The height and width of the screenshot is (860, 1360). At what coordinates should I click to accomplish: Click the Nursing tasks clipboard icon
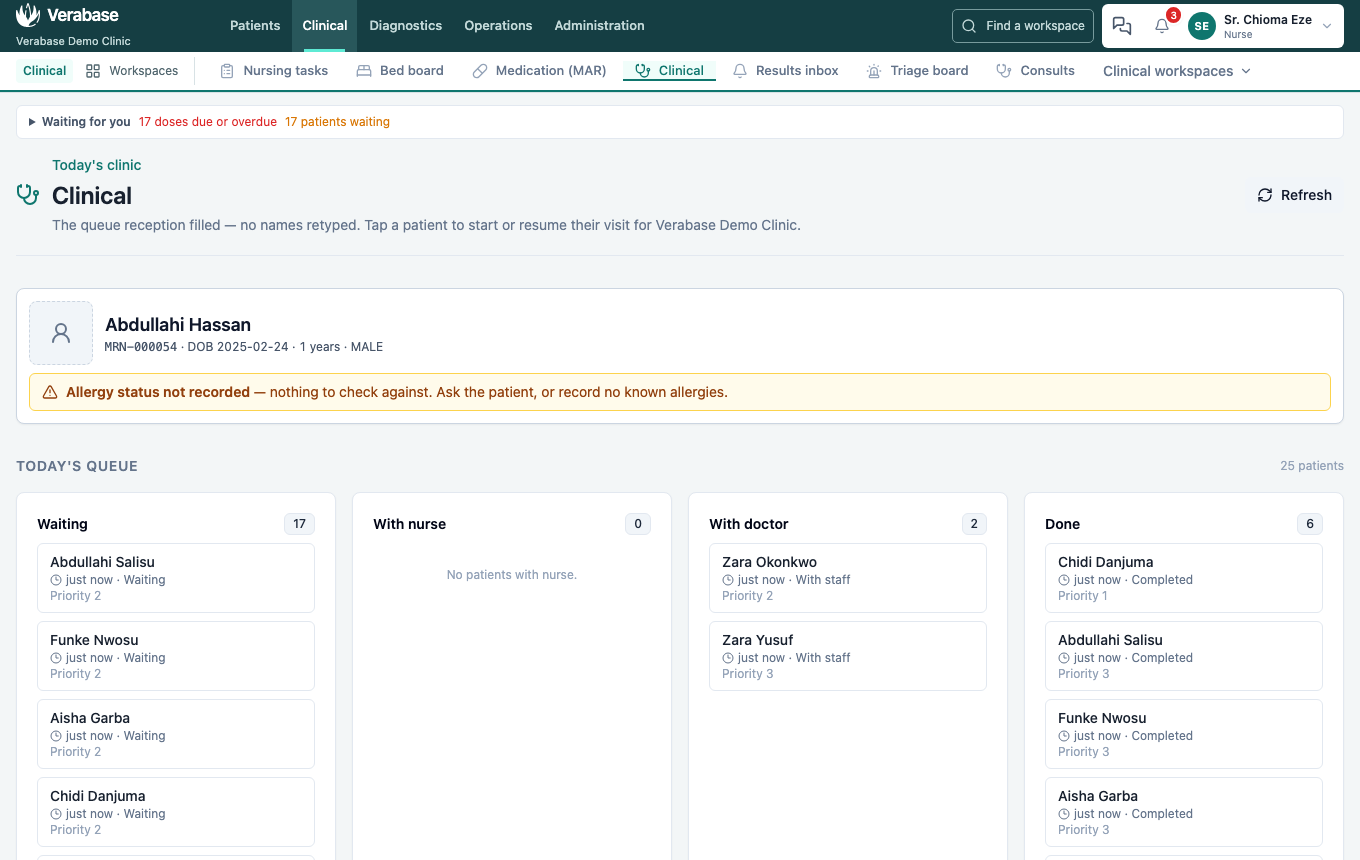227,71
